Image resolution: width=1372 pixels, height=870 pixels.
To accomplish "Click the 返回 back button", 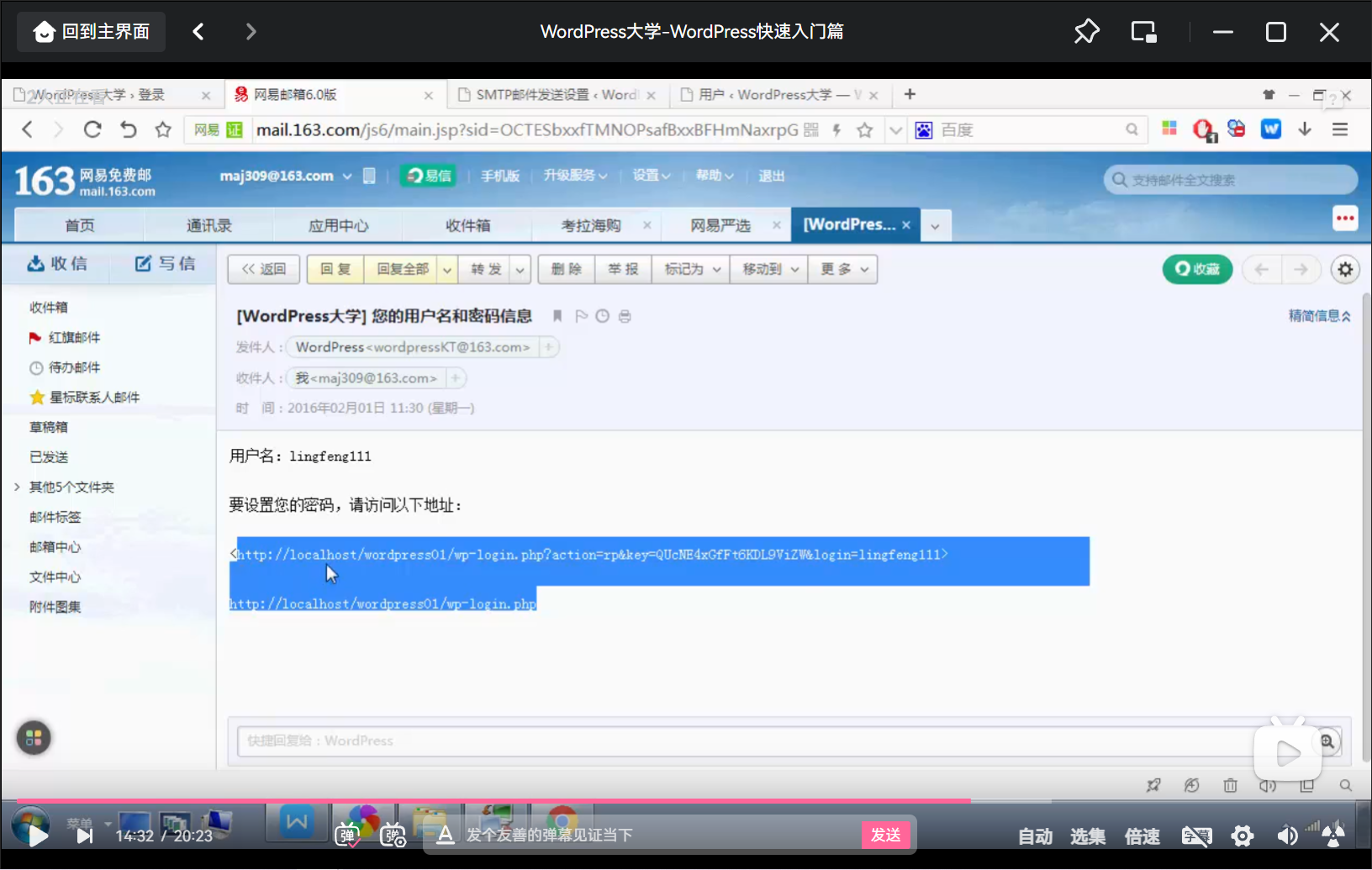I will [263, 269].
